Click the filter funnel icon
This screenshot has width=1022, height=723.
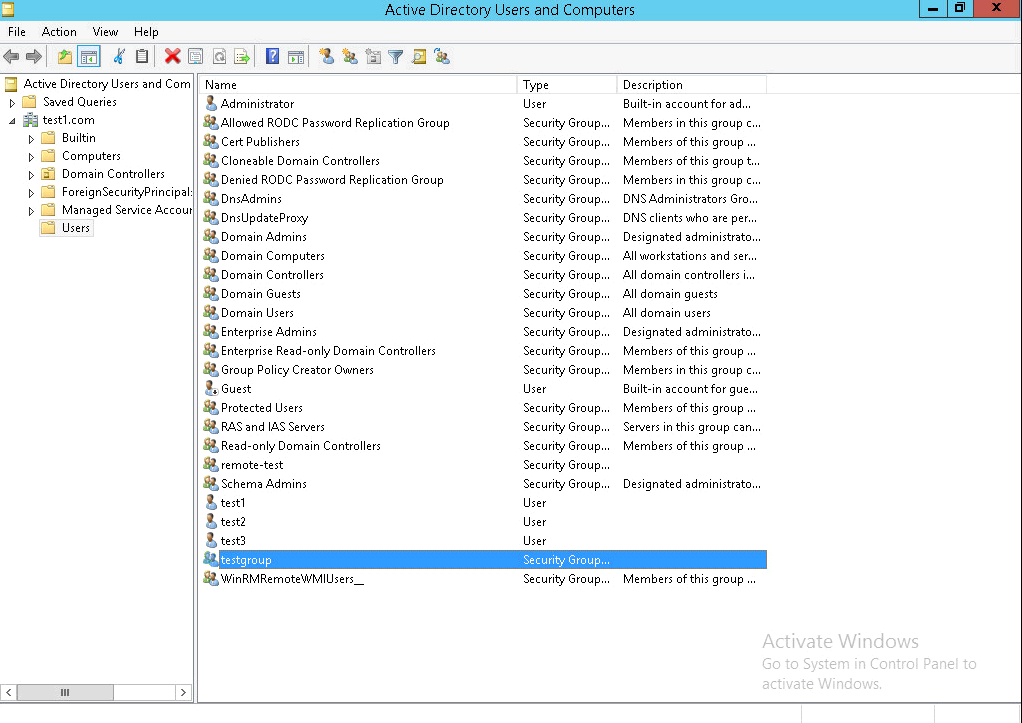coord(396,57)
